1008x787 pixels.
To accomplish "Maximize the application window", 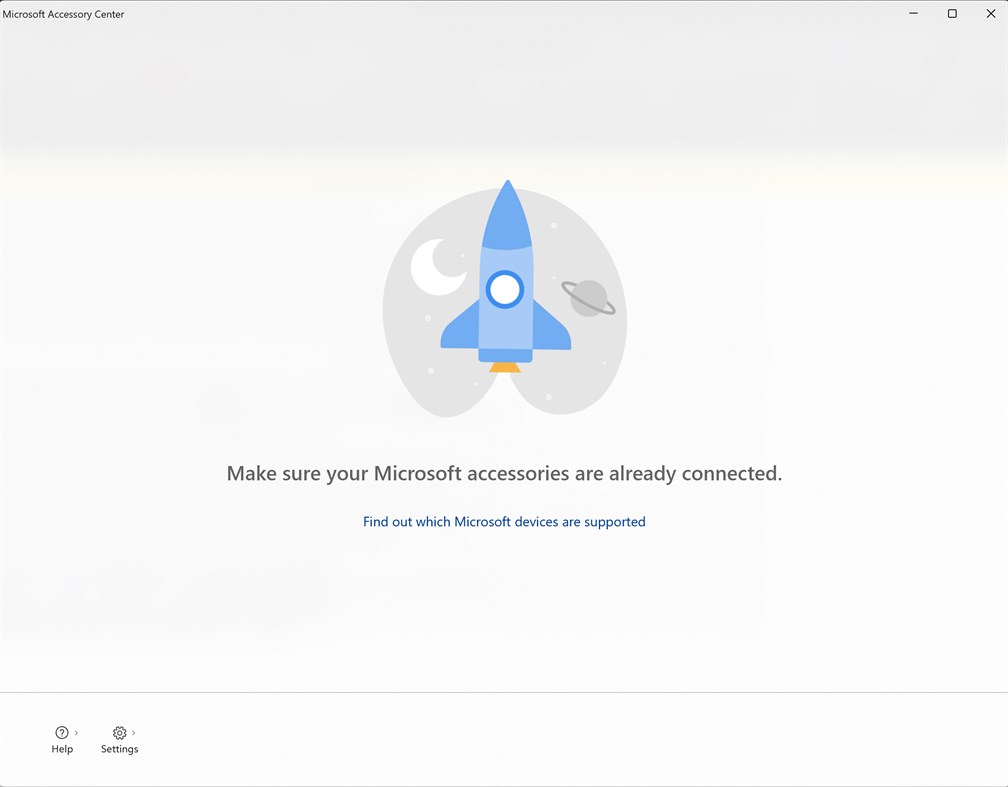I will (952, 13).
